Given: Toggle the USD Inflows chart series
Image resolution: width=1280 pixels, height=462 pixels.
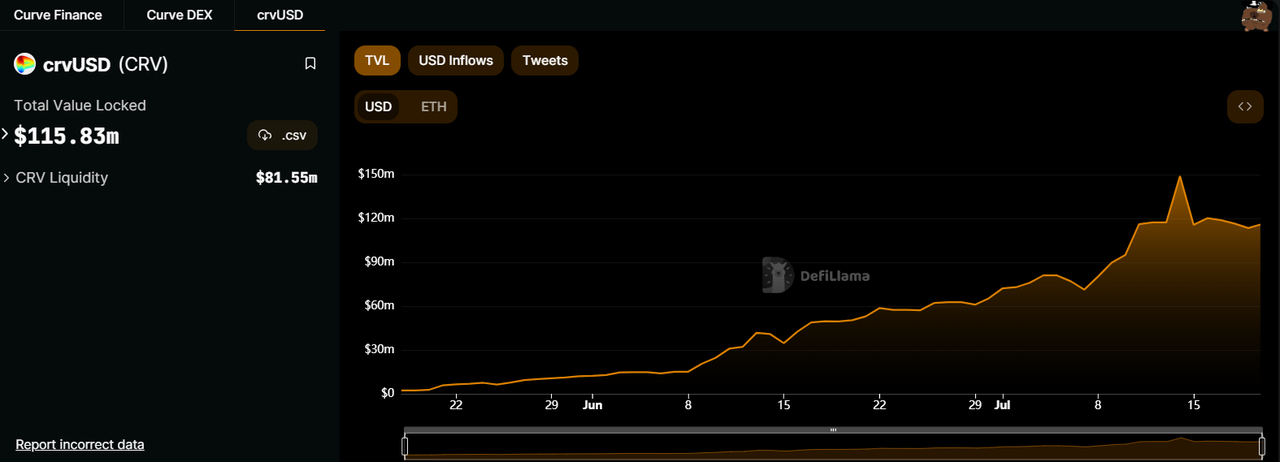Looking at the screenshot, I should (456, 60).
